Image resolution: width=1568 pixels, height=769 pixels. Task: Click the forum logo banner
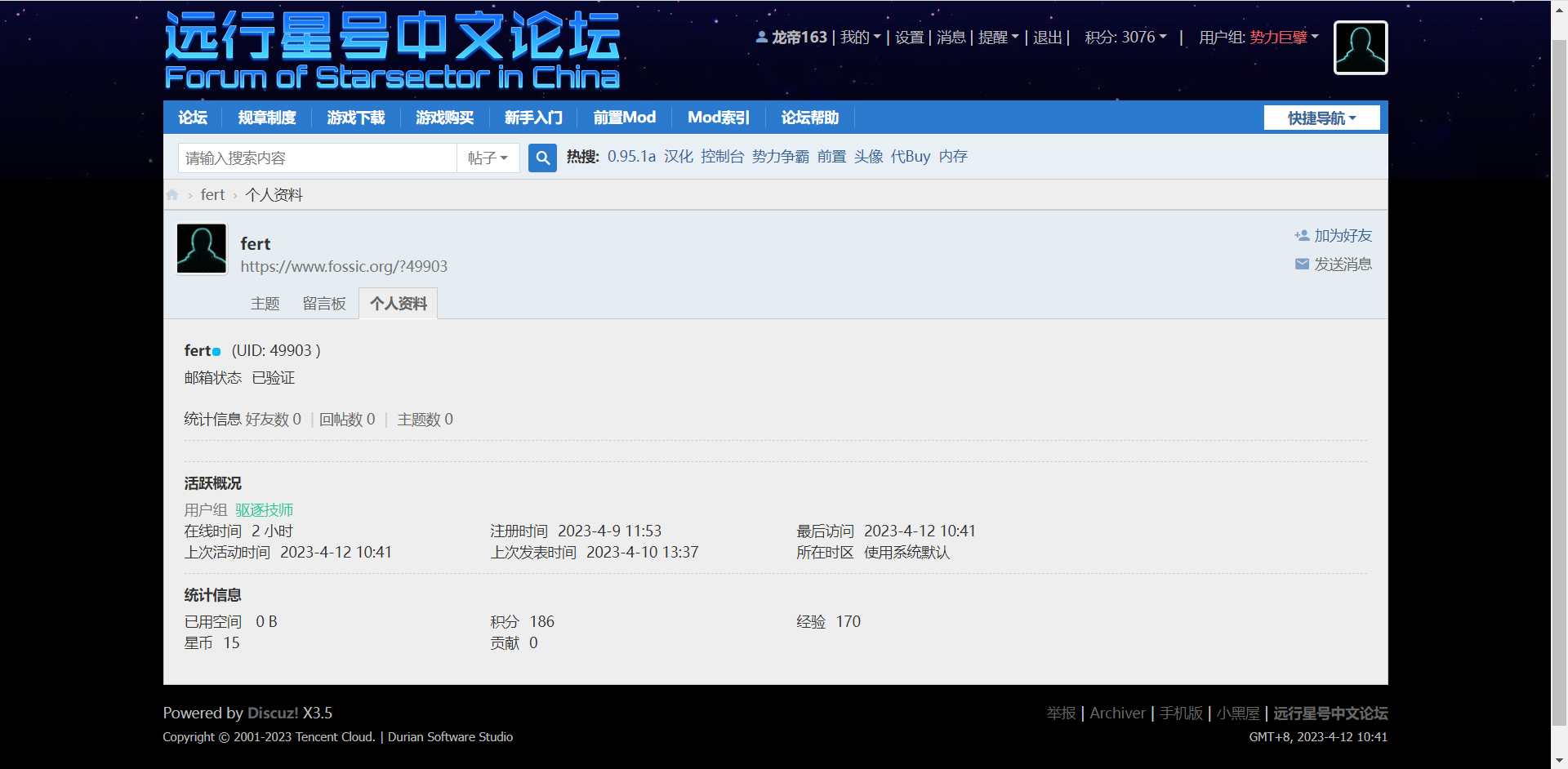[392, 51]
